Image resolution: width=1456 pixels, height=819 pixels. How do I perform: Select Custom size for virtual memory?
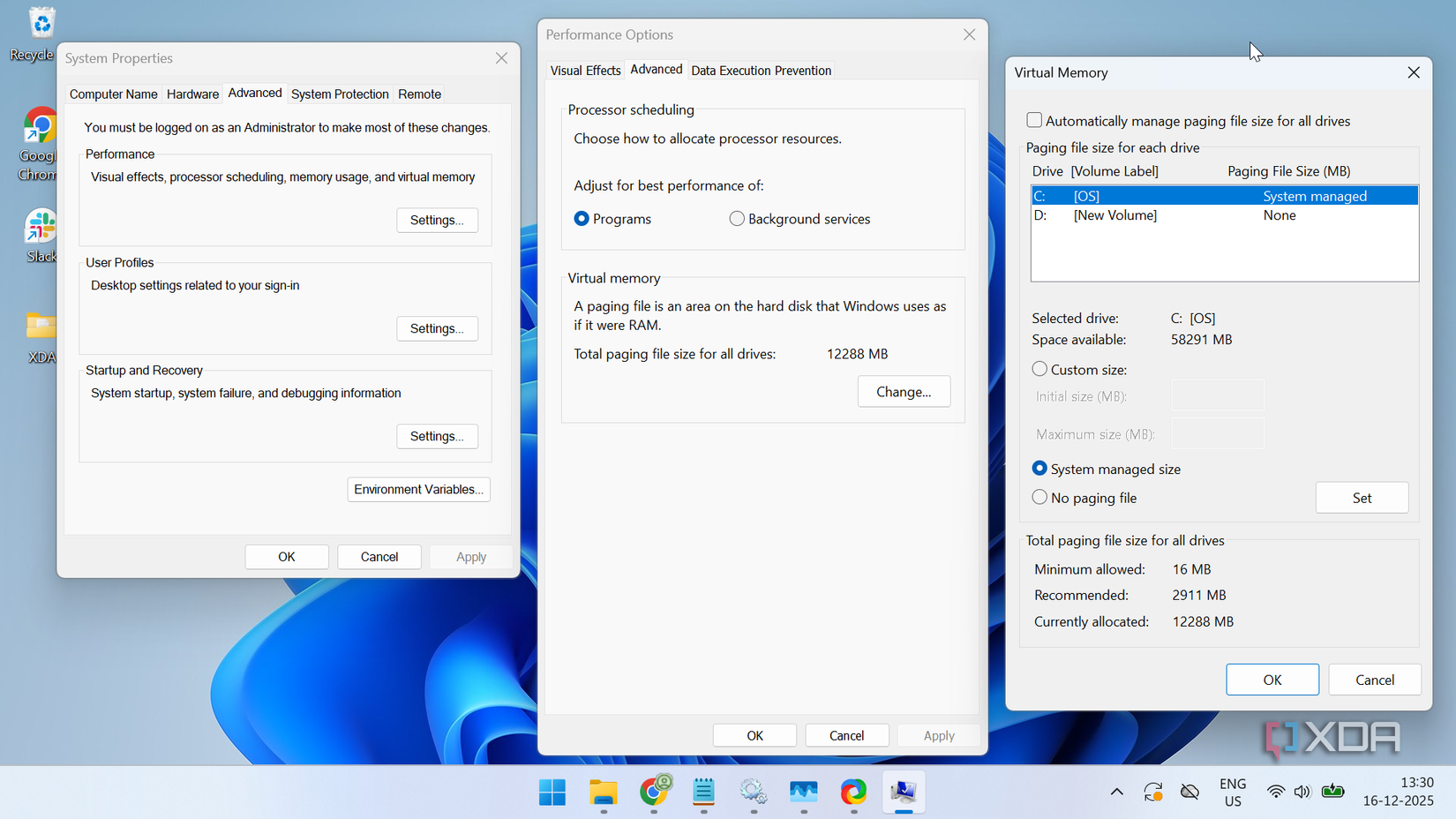point(1039,369)
